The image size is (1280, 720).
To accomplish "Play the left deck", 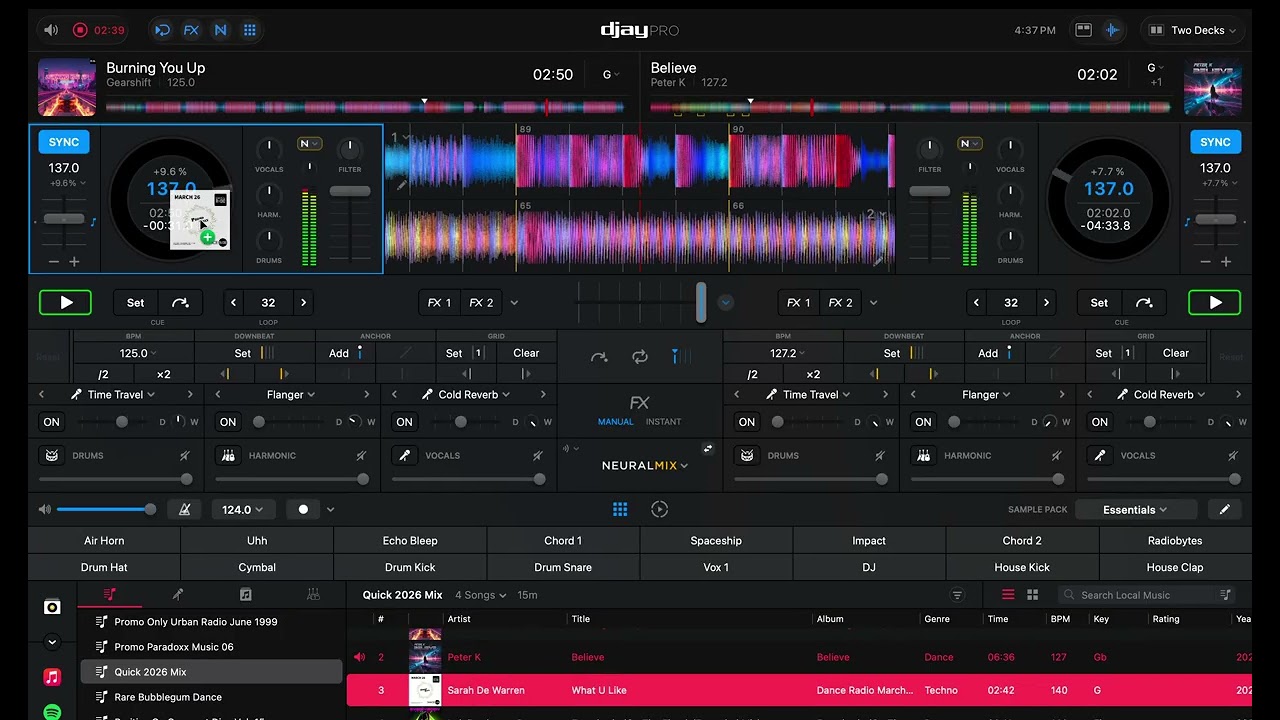I will pos(66,302).
